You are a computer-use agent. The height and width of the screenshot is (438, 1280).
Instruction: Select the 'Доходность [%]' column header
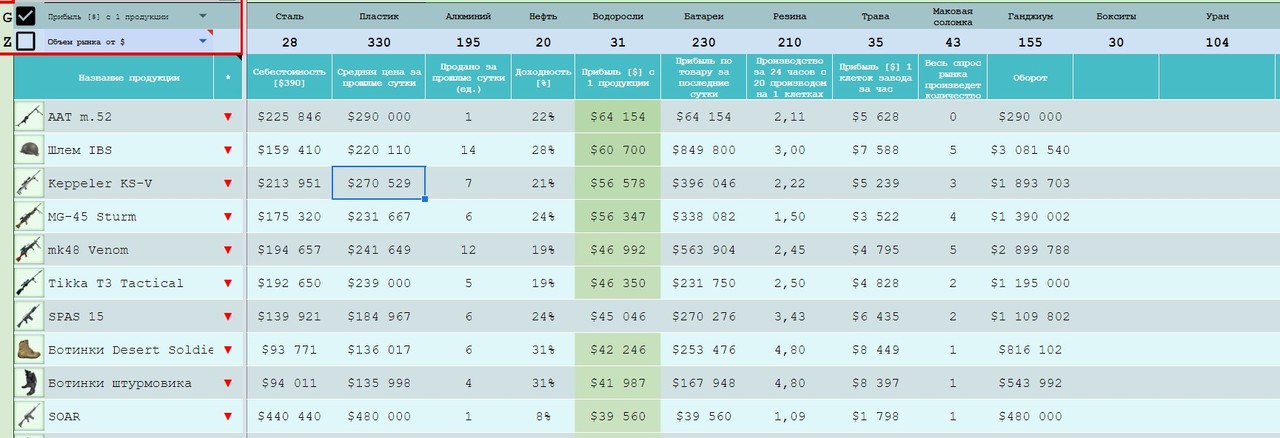tap(543, 77)
